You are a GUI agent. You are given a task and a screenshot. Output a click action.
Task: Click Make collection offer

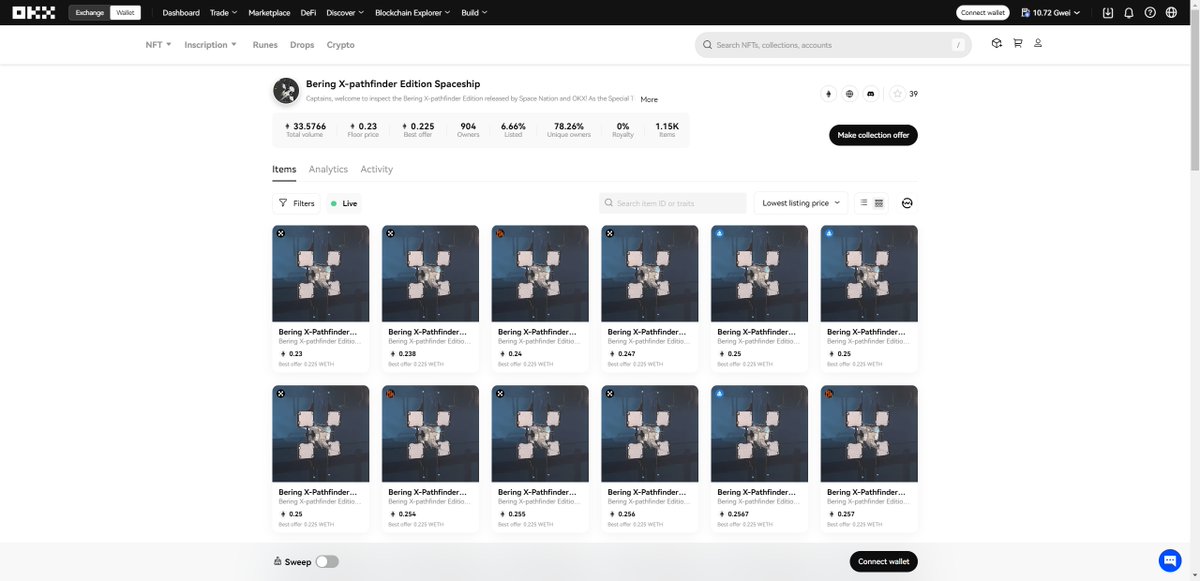click(x=873, y=135)
